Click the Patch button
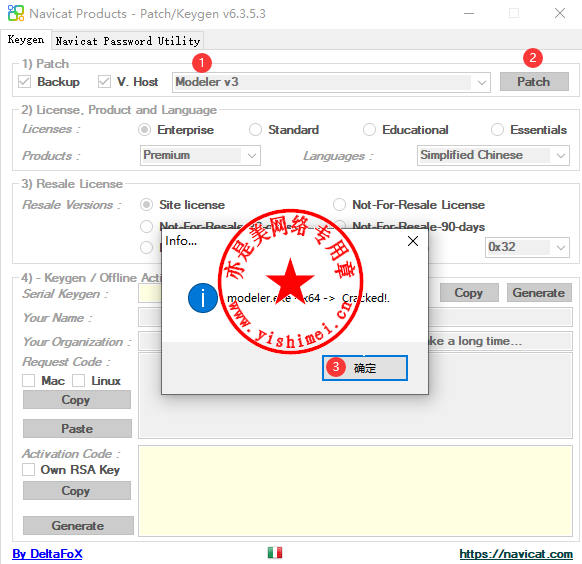 click(534, 82)
